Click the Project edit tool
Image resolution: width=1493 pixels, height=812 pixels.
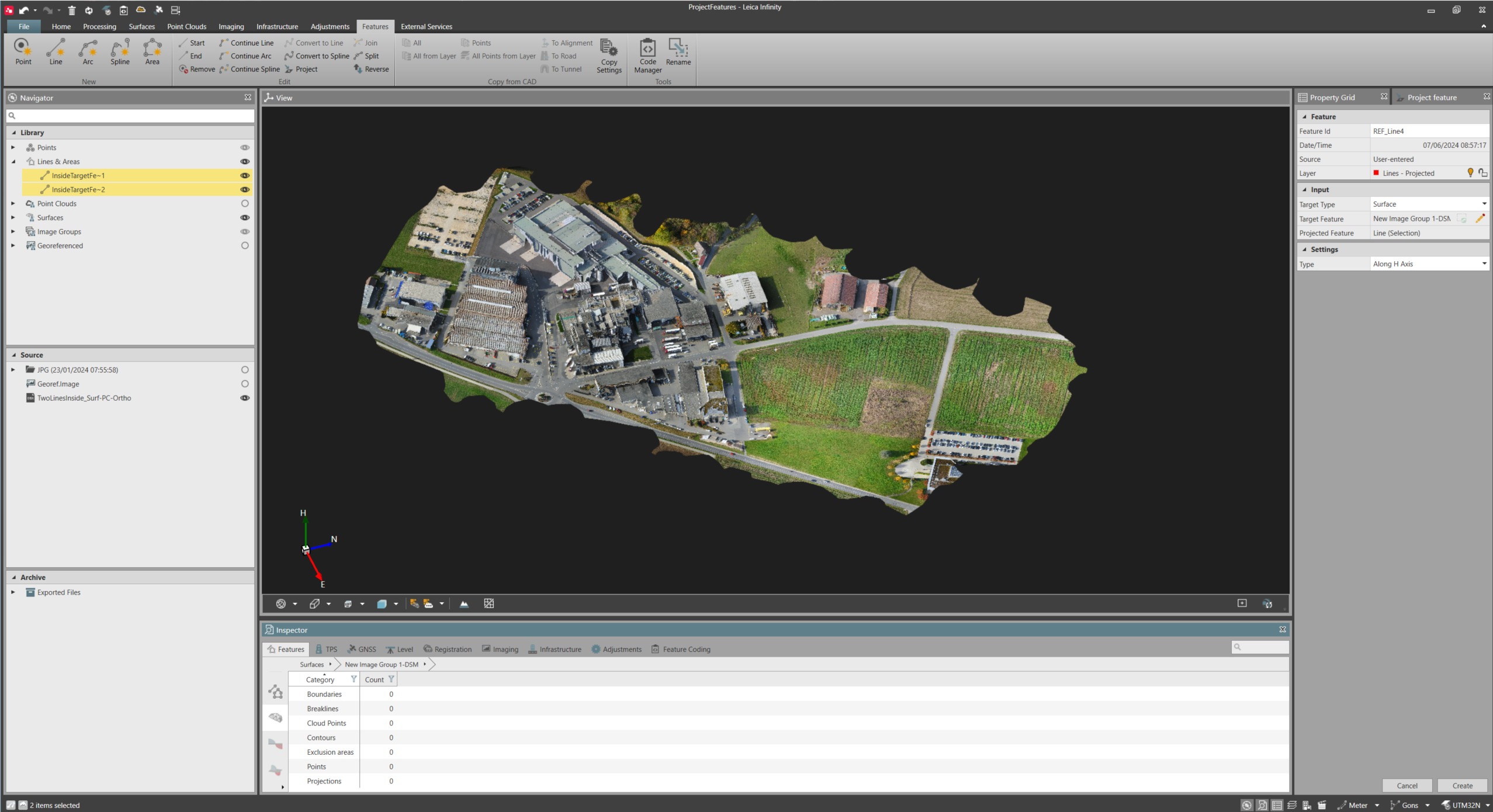coord(301,69)
